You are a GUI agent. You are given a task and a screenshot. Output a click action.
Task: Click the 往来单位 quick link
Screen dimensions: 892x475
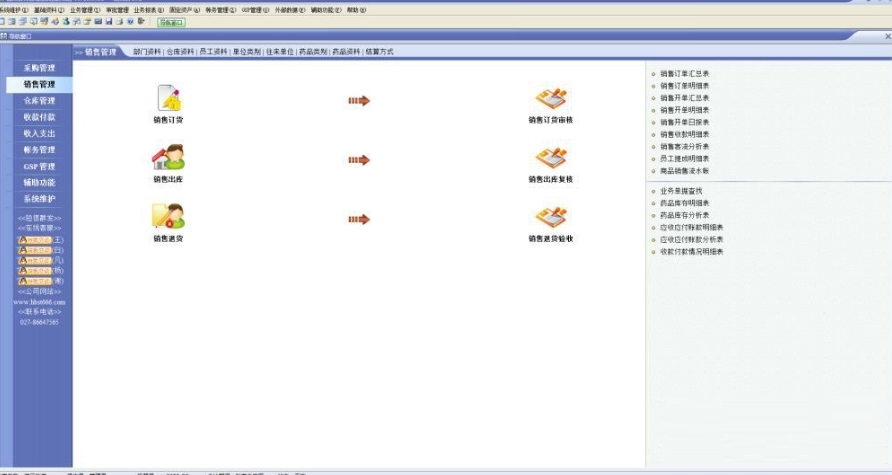[x=280, y=52]
